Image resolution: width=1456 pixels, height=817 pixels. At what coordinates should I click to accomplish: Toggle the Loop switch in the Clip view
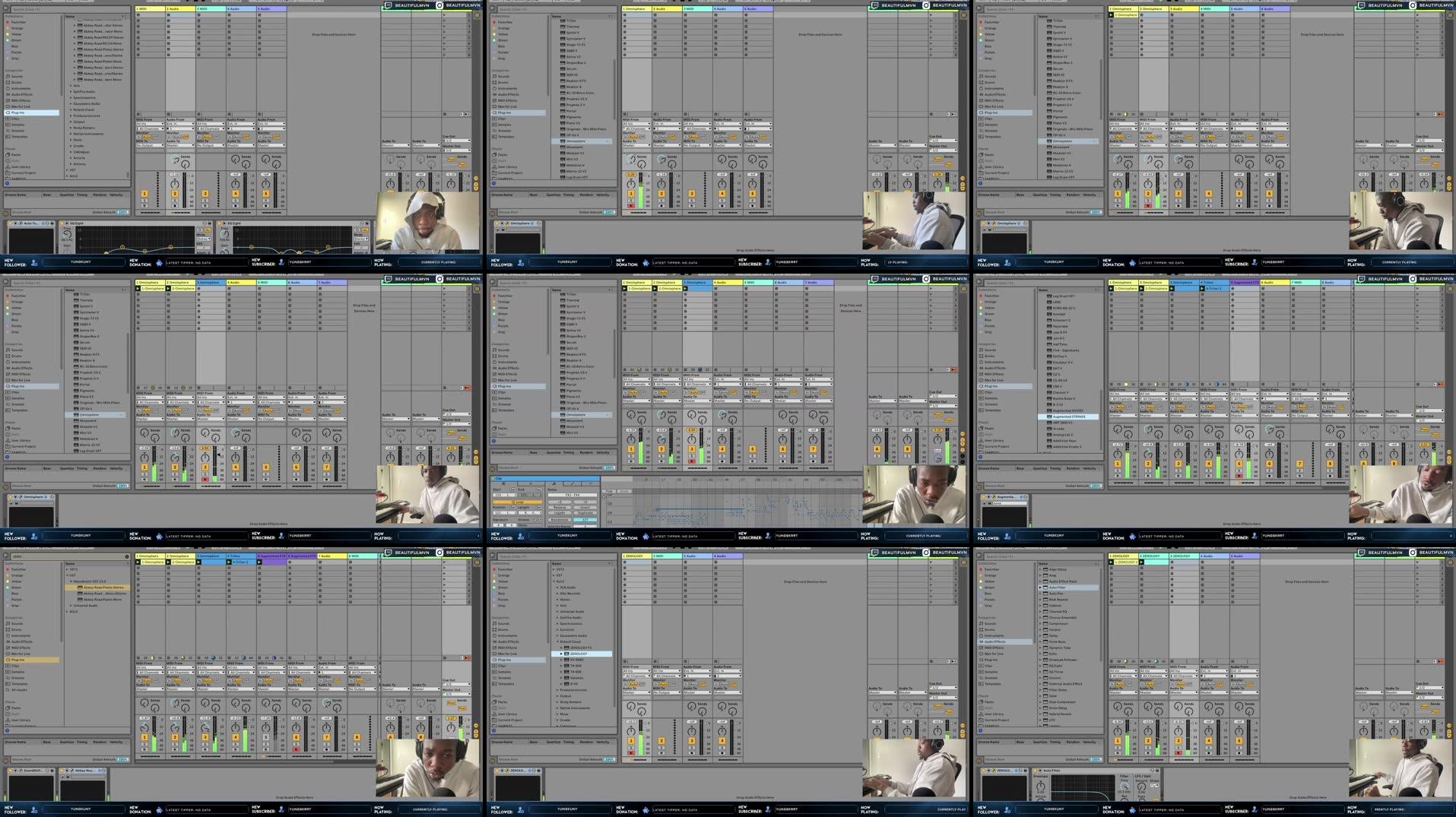(519, 502)
